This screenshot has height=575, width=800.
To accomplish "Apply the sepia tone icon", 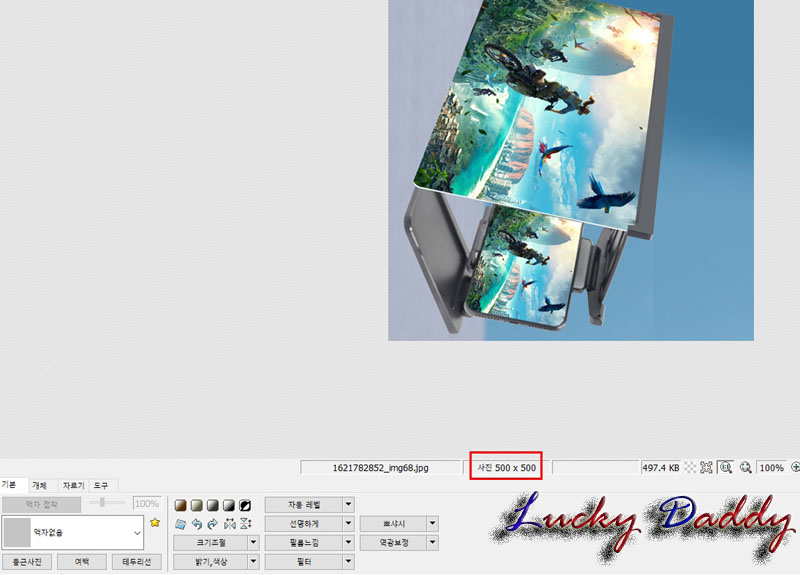I will [180, 505].
